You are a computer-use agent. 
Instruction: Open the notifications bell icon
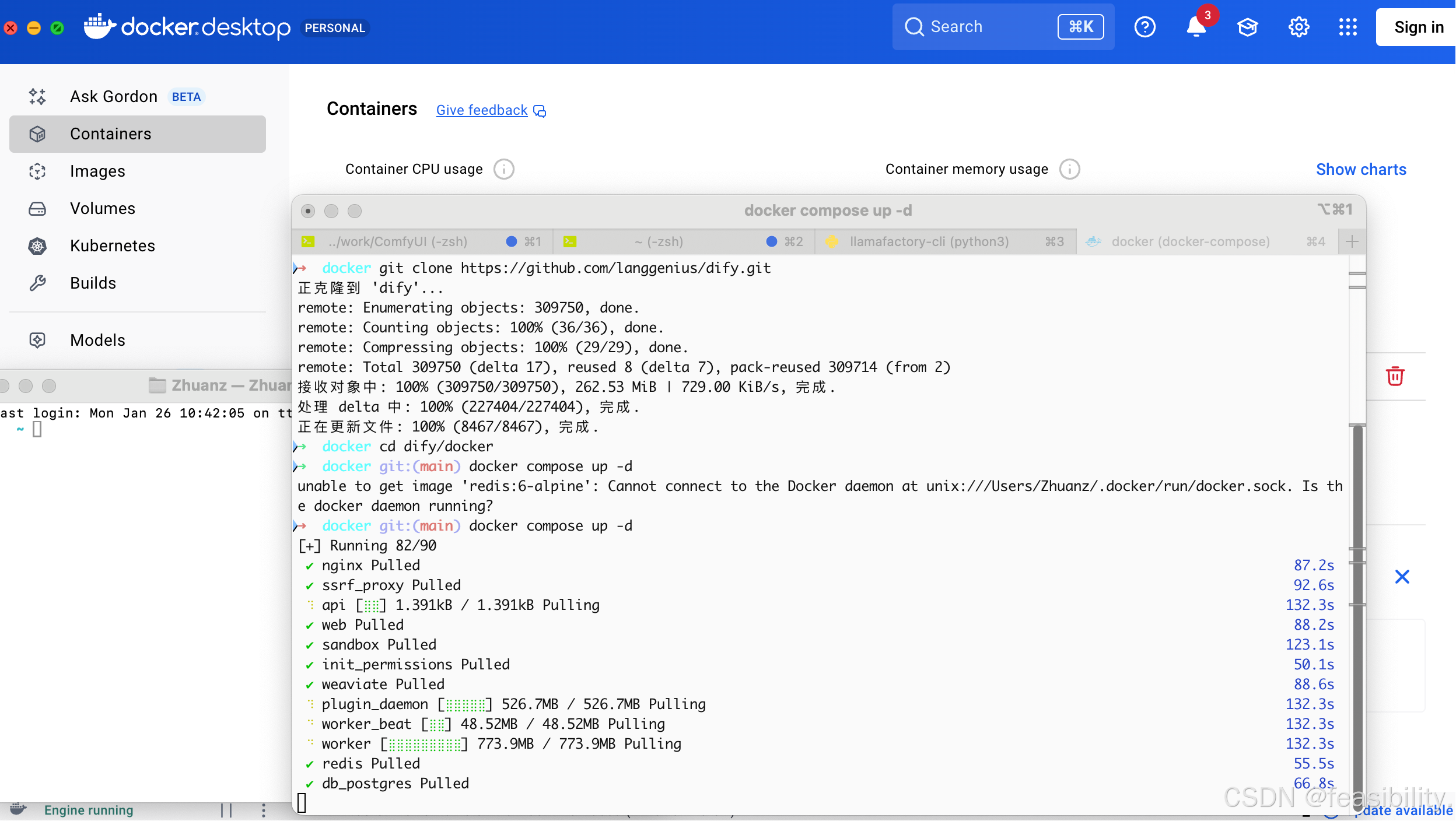pyautogui.click(x=1196, y=27)
